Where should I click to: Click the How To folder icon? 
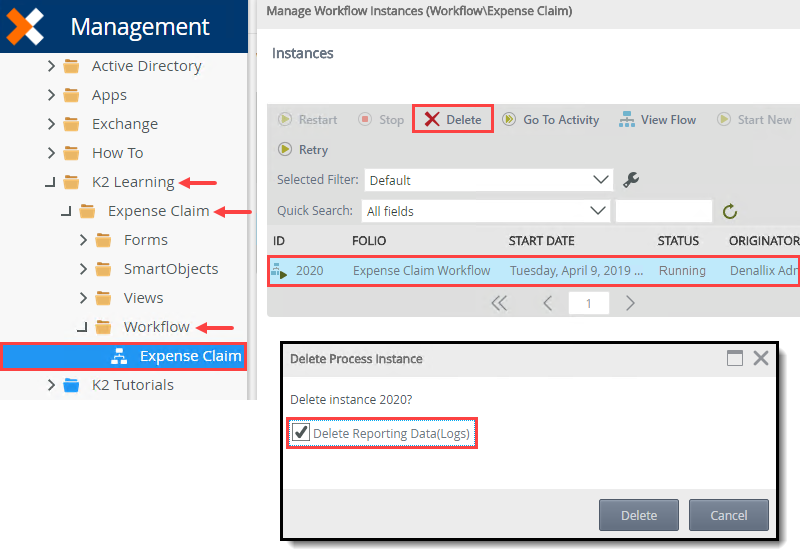[x=71, y=153]
